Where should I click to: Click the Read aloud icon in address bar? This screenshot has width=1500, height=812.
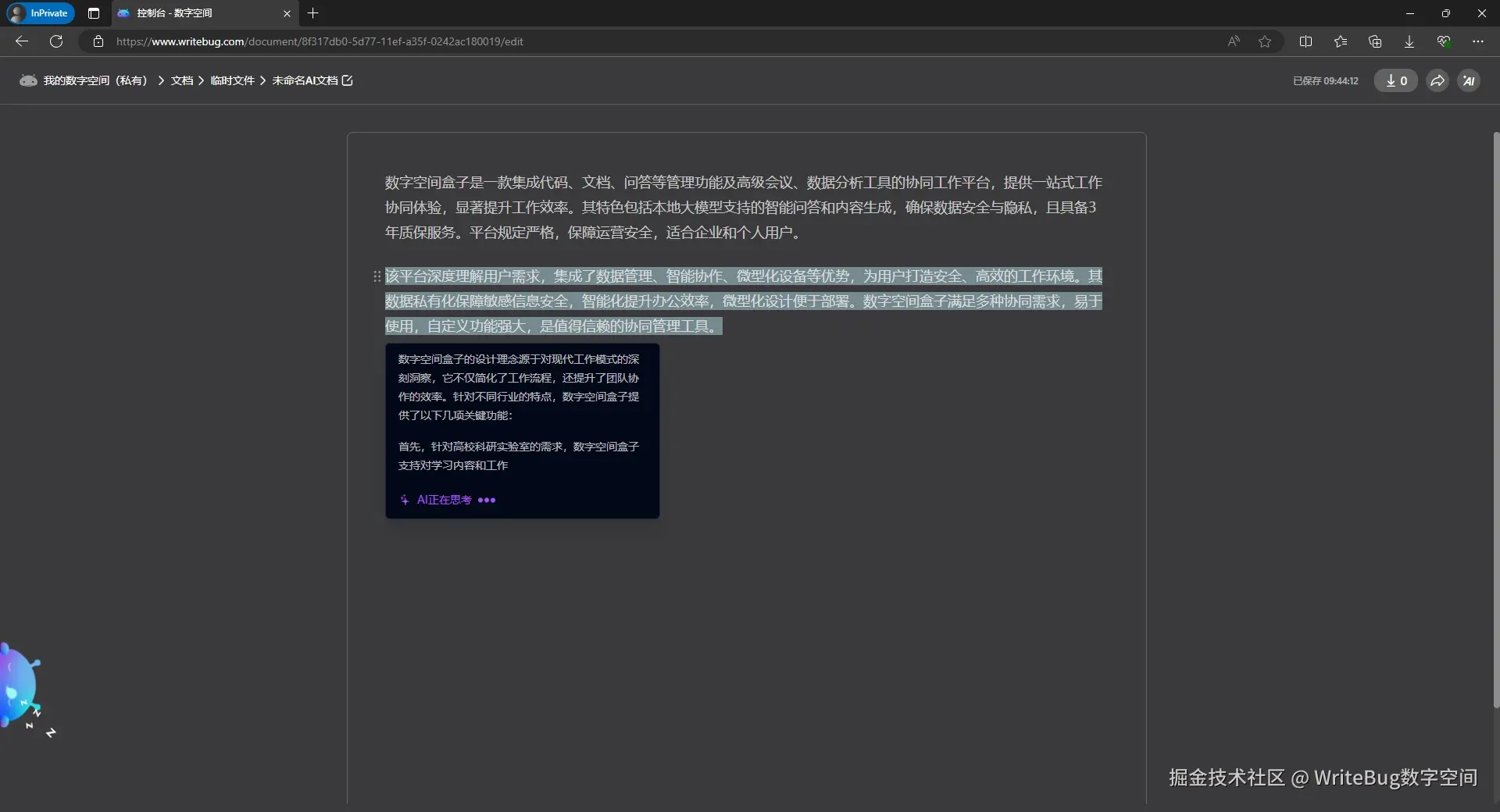[1234, 41]
